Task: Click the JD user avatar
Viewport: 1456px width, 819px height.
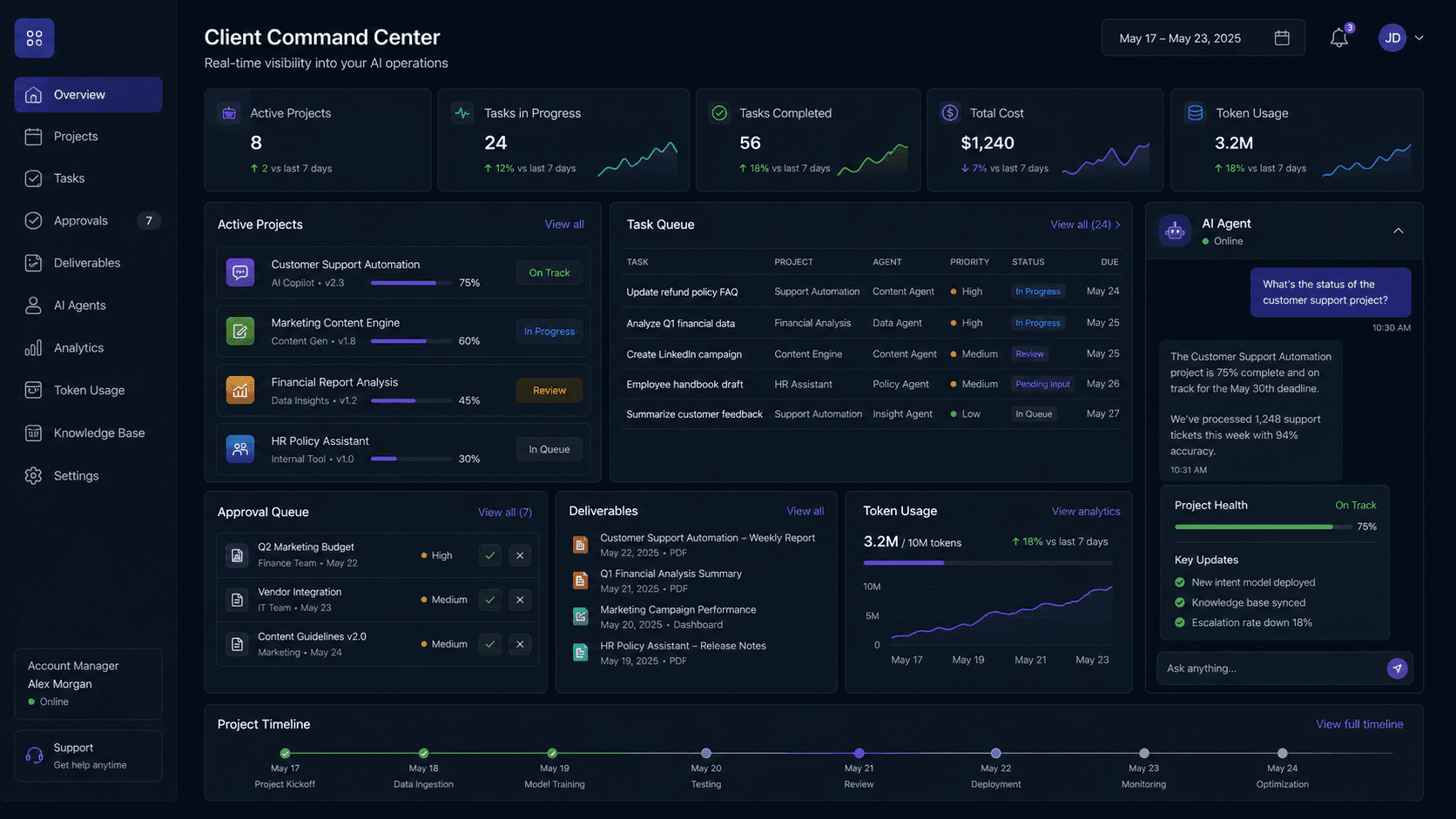Action: [1392, 37]
